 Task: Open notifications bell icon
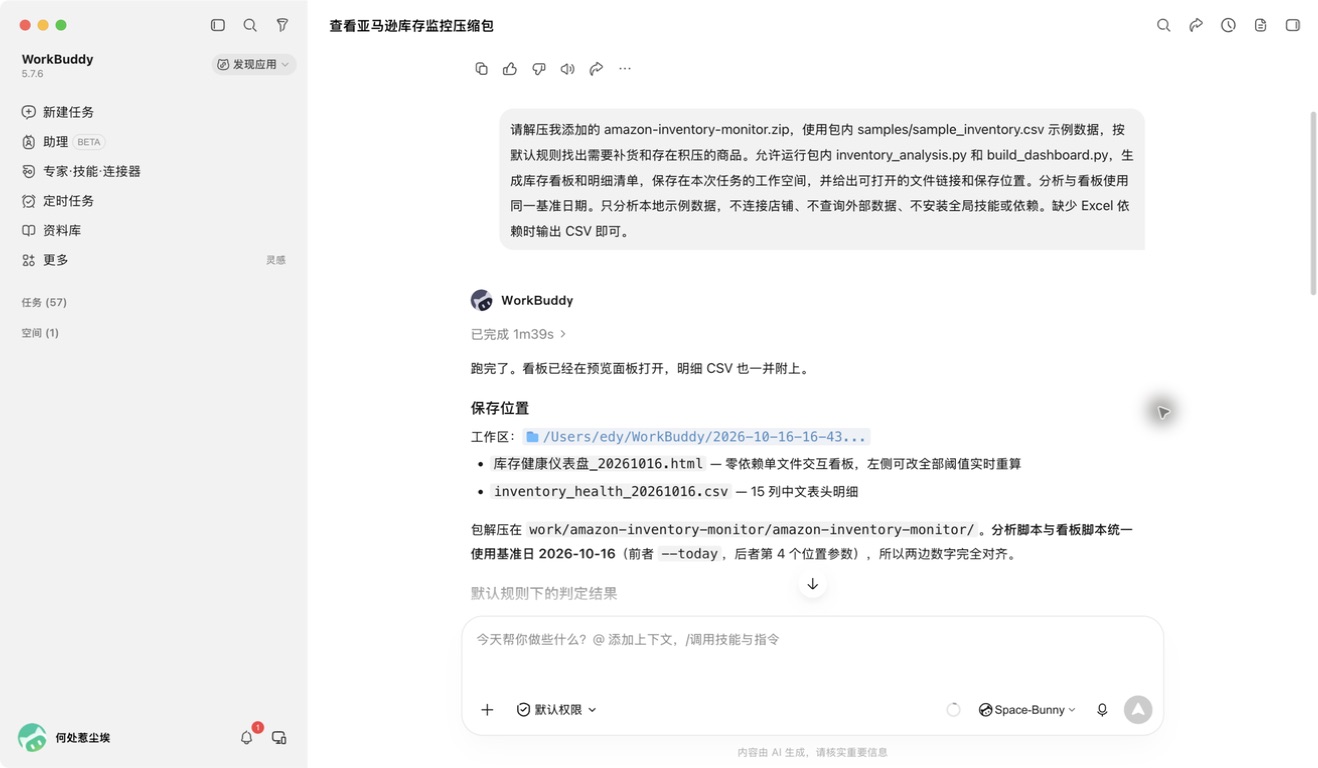coord(247,737)
